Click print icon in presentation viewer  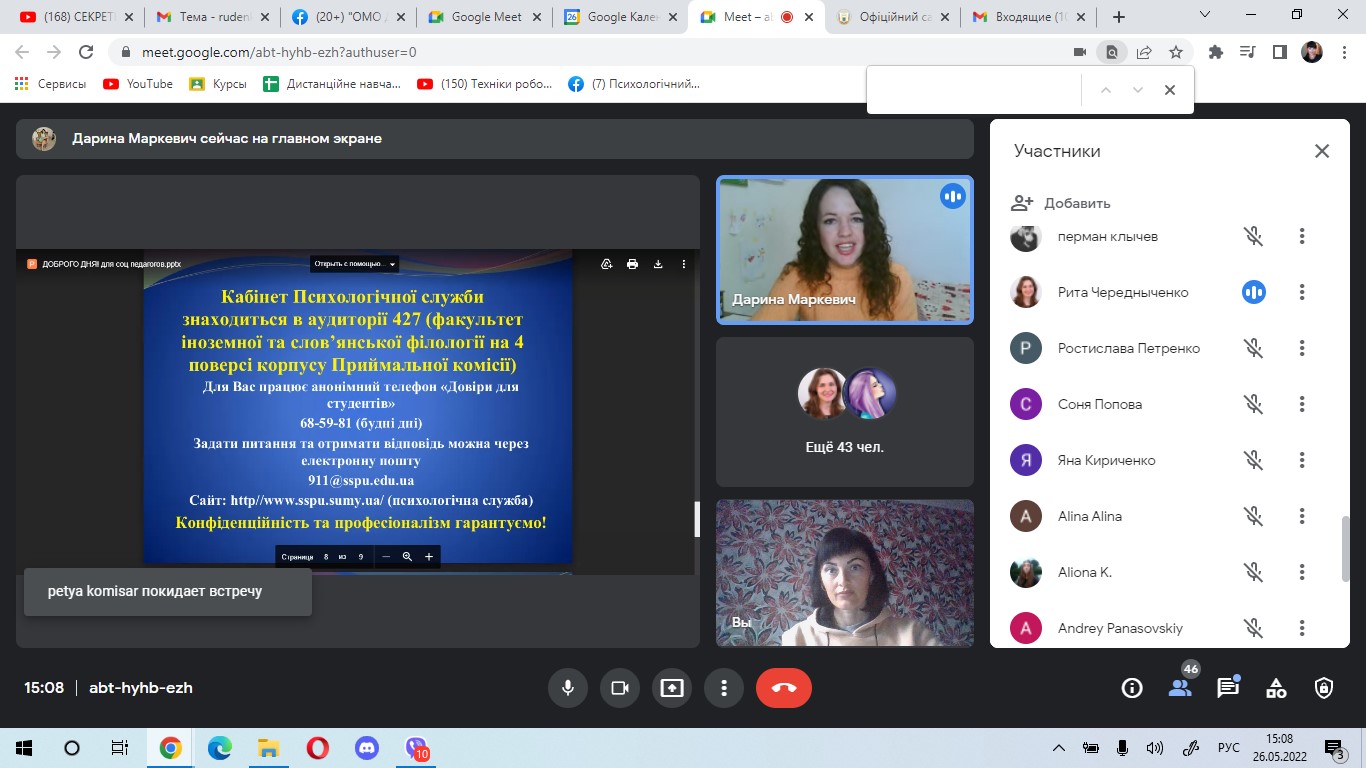coord(632,264)
